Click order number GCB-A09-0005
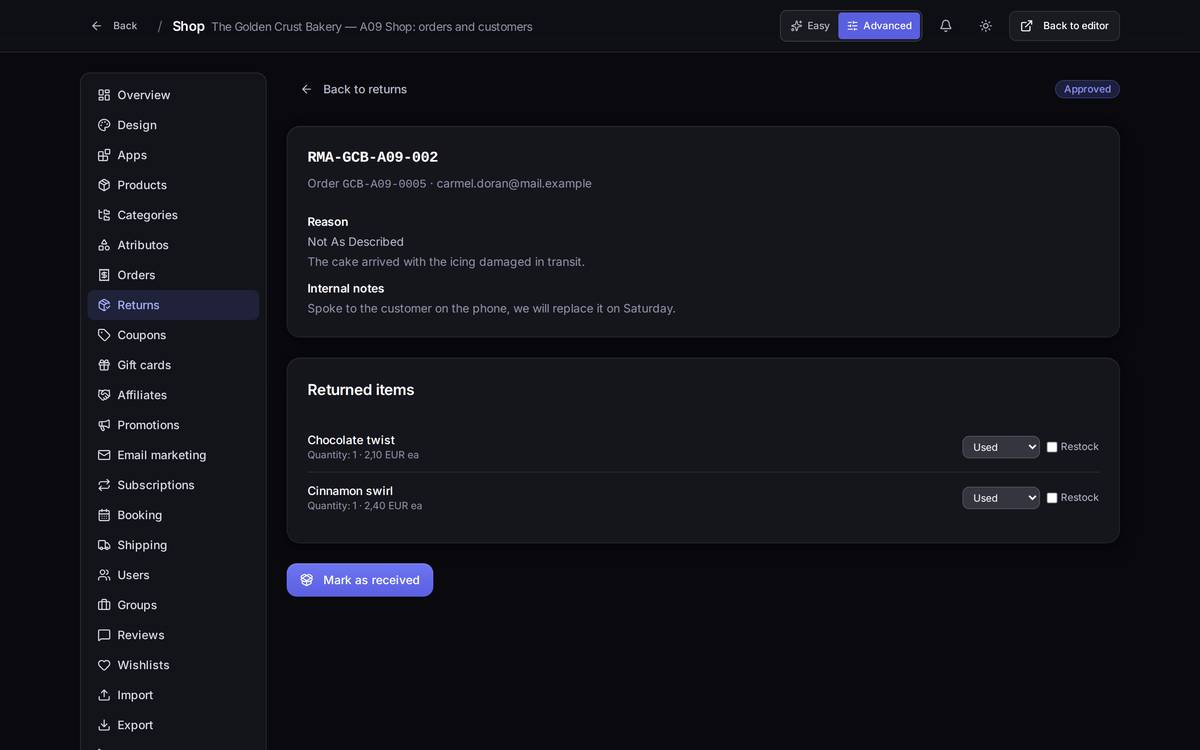Screen dimensions: 1200x750 pos(384,184)
